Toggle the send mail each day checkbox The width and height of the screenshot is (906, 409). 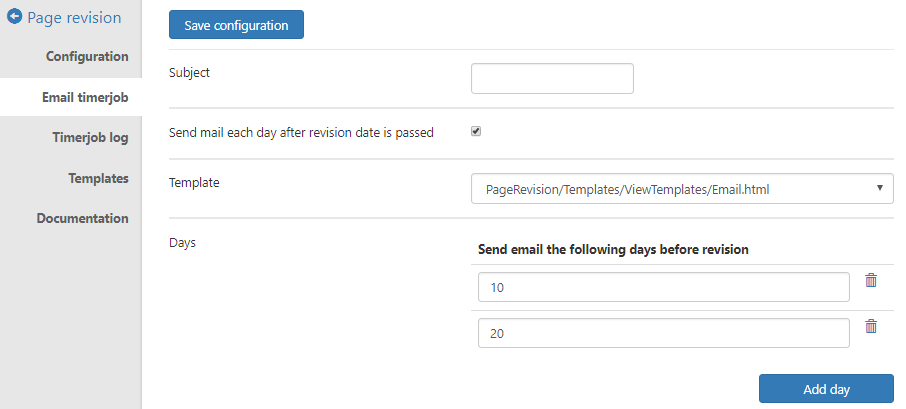(x=476, y=131)
